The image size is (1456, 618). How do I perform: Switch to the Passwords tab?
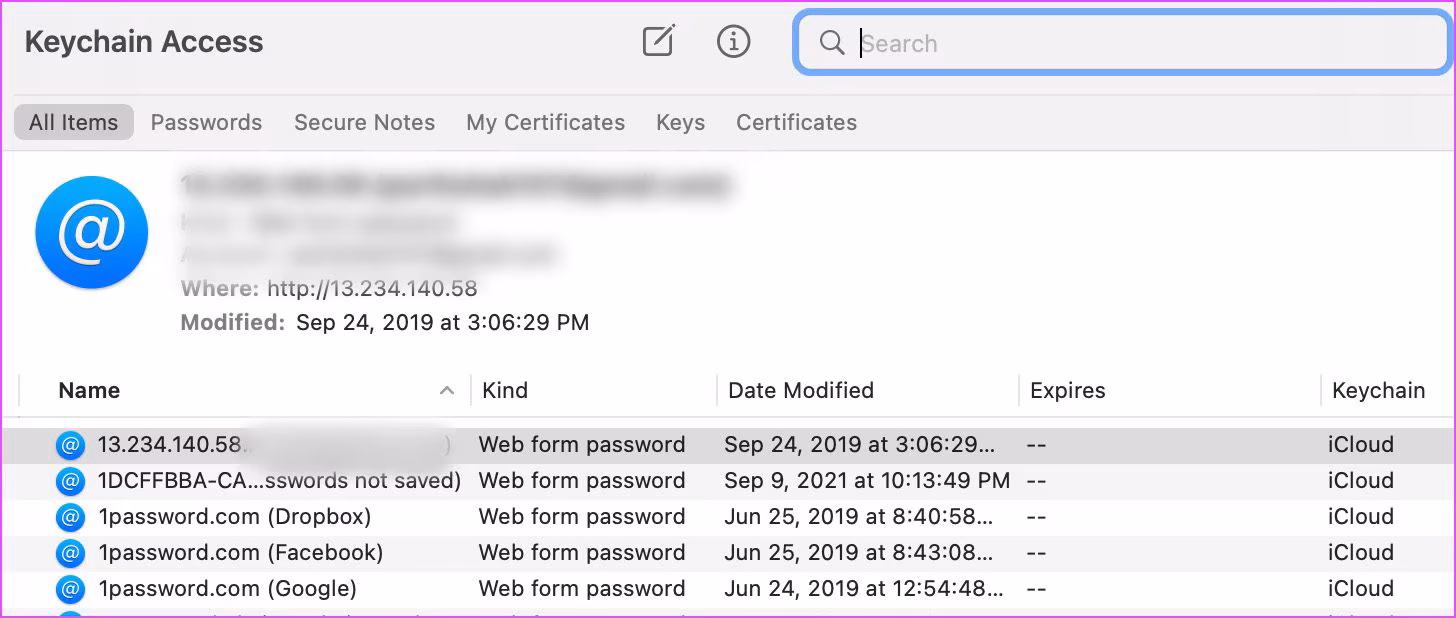coord(206,123)
